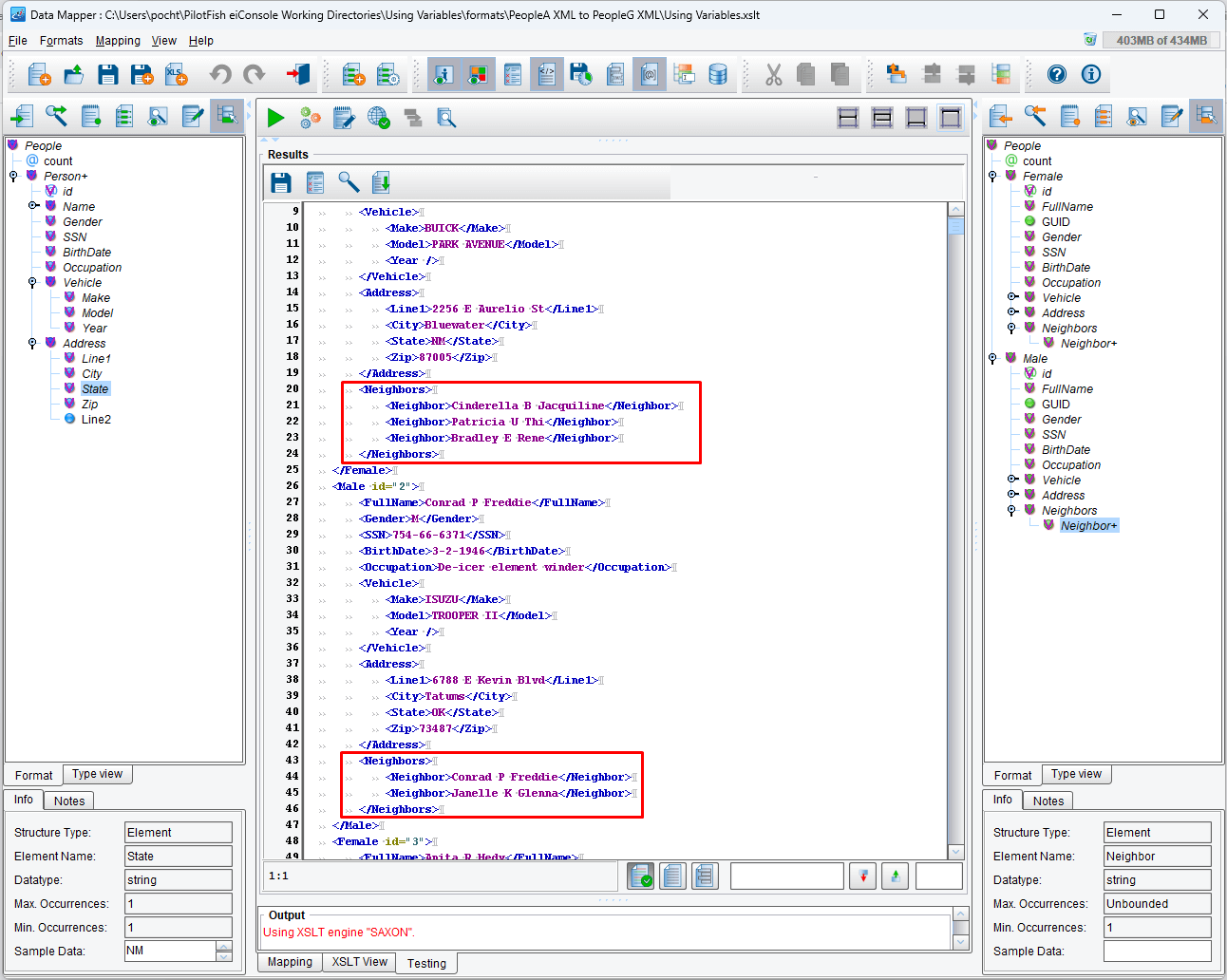Click the notepad with pencil icon in testing toolbar
Screen dimensions: 1227x980
345,118
